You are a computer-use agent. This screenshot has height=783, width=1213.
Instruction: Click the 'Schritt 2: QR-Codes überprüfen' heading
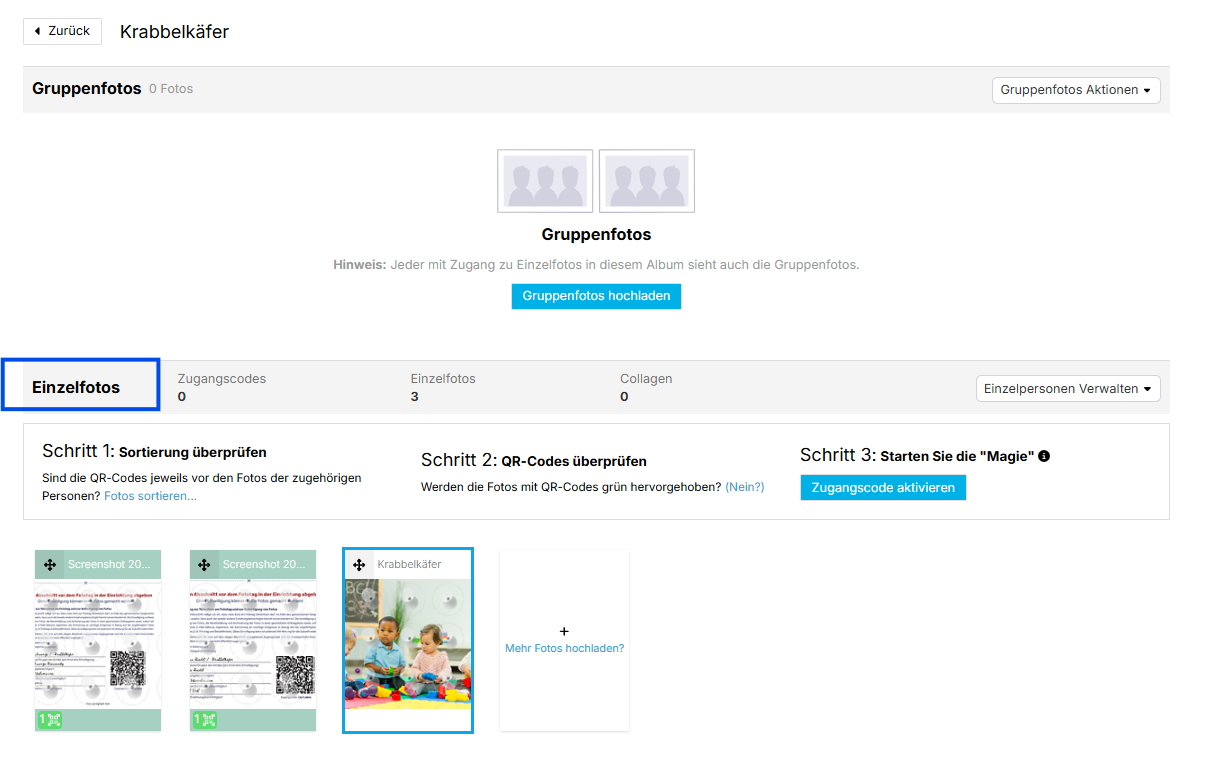point(534,460)
